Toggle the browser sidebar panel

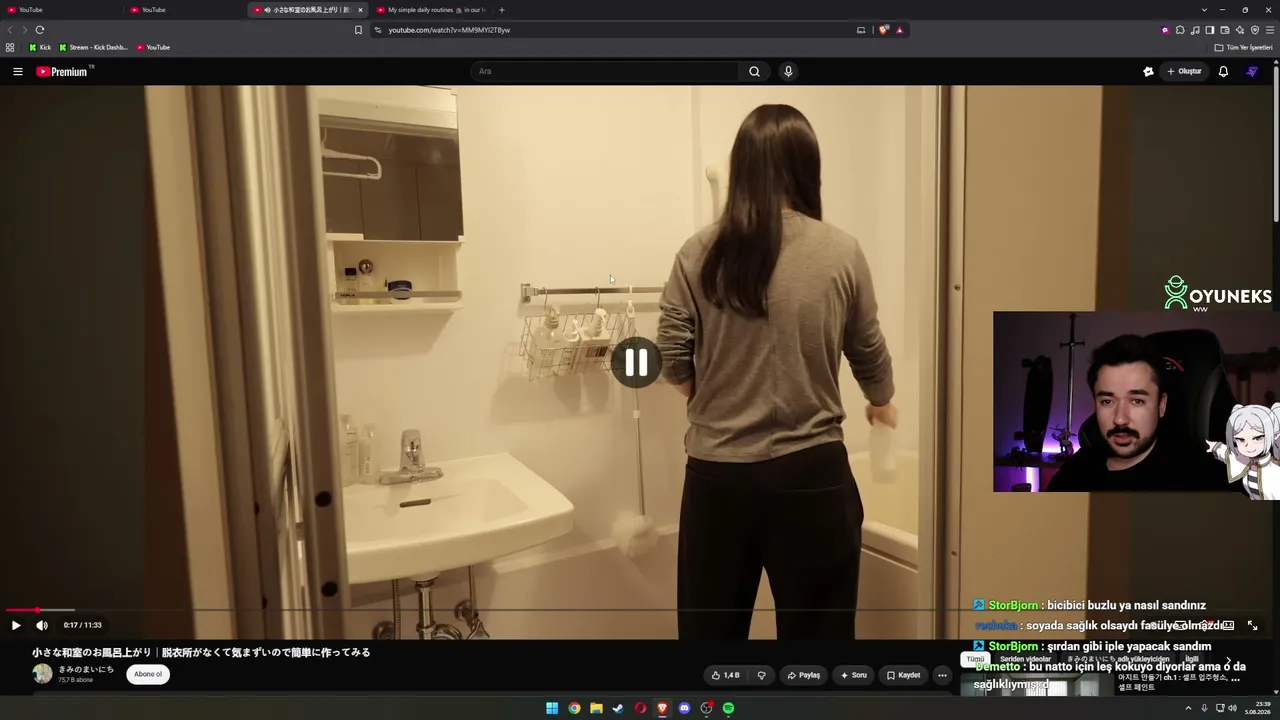pos(1210,30)
